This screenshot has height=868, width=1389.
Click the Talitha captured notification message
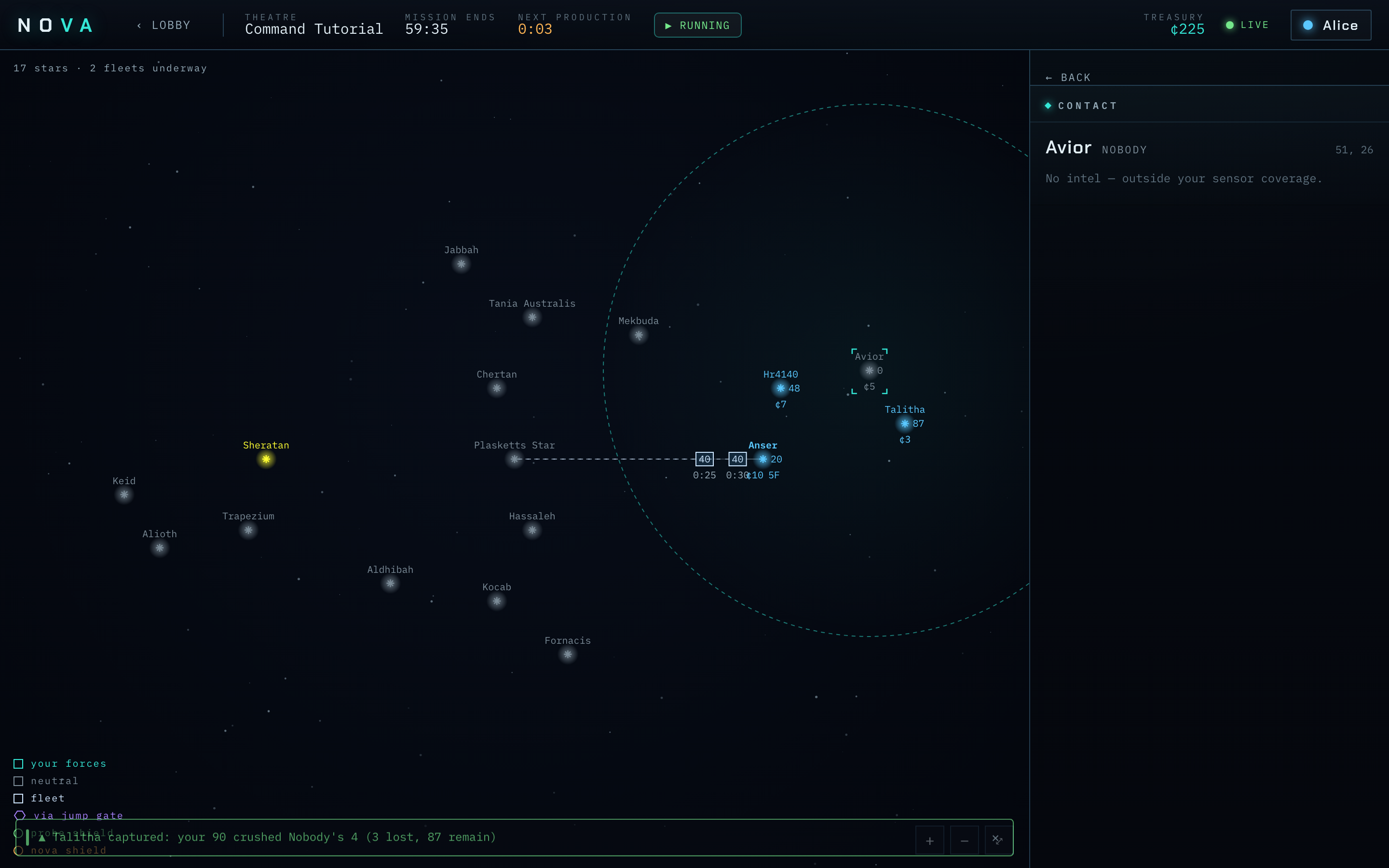(x=274, y=837)
